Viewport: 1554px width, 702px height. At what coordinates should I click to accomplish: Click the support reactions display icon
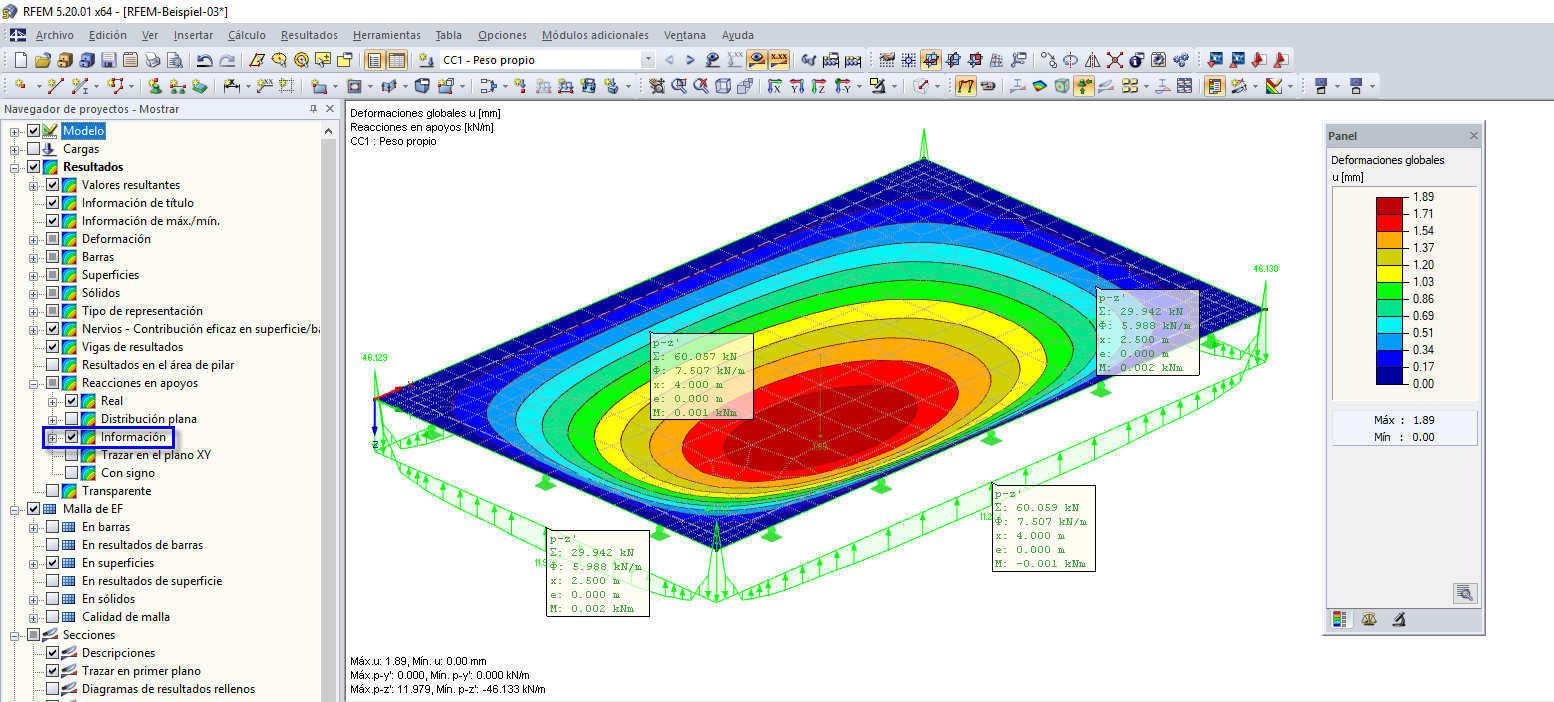click(x=1084, y=87)
